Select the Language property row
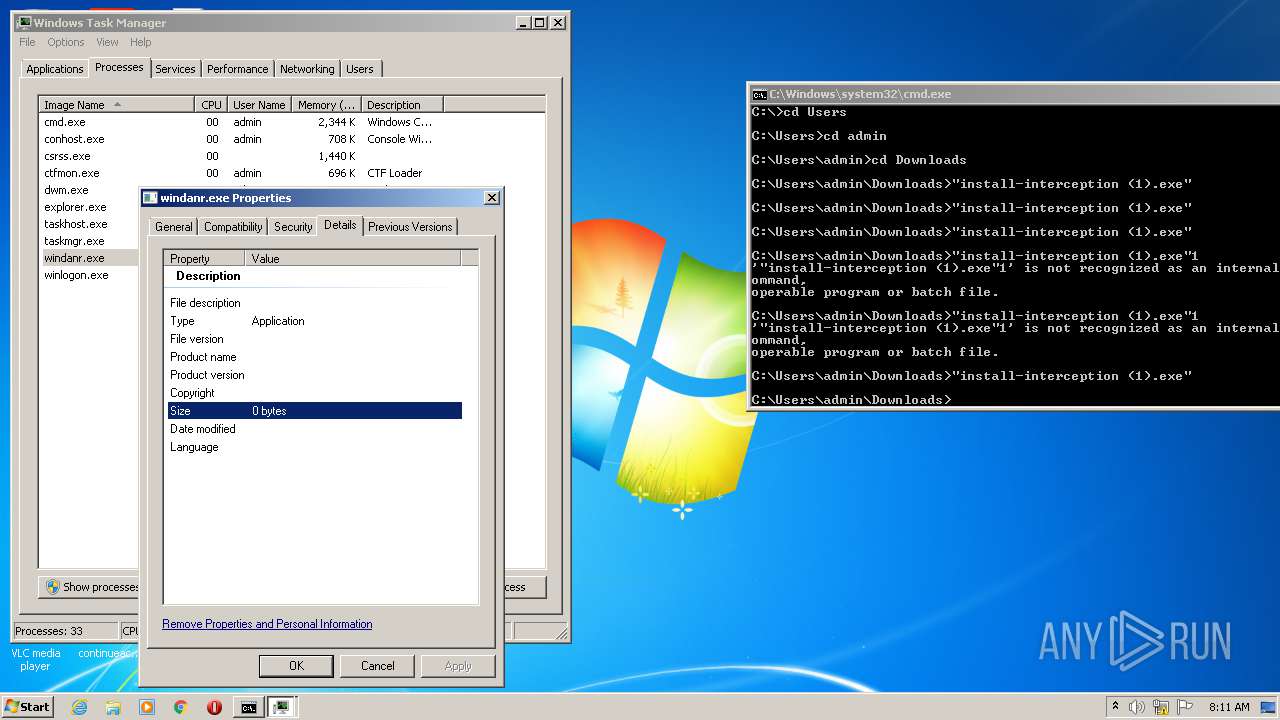The width and height of the screenshot is (1280, 720). point(315,447)
